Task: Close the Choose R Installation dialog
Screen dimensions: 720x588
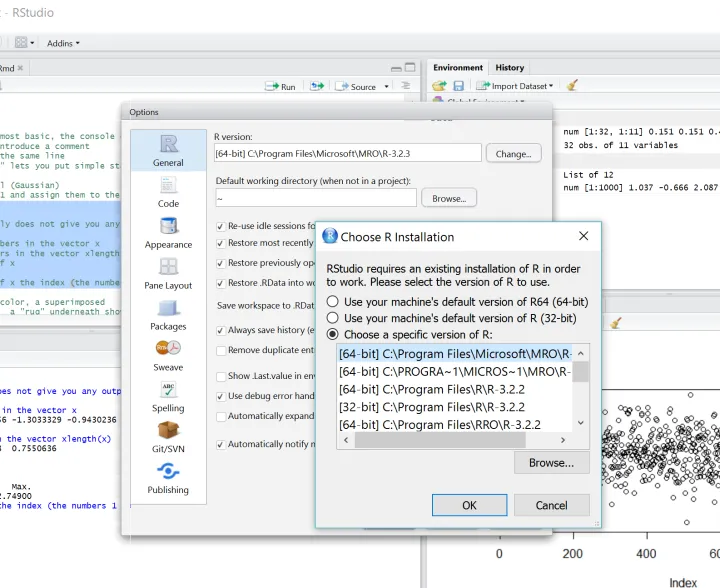Action: [x=584, y=236]
